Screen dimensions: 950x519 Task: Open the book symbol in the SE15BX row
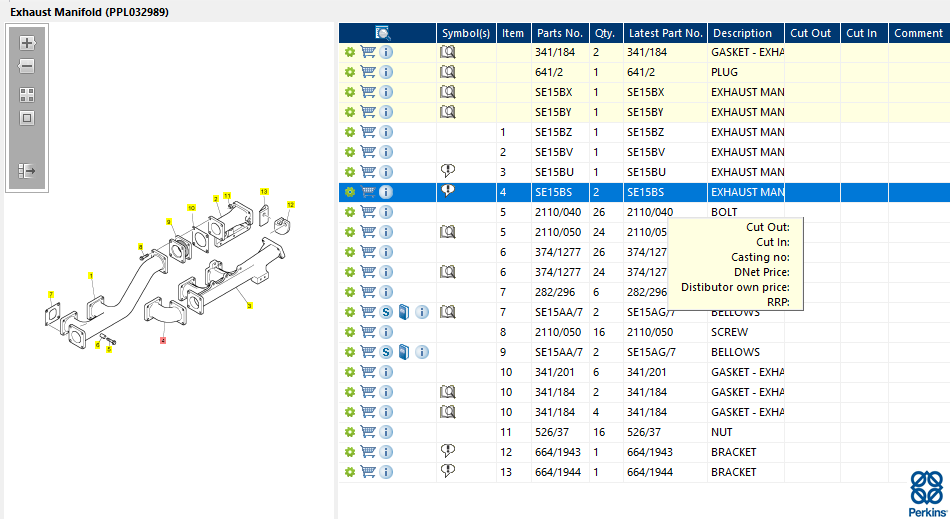pyautogui.click(x=448, y=92)
